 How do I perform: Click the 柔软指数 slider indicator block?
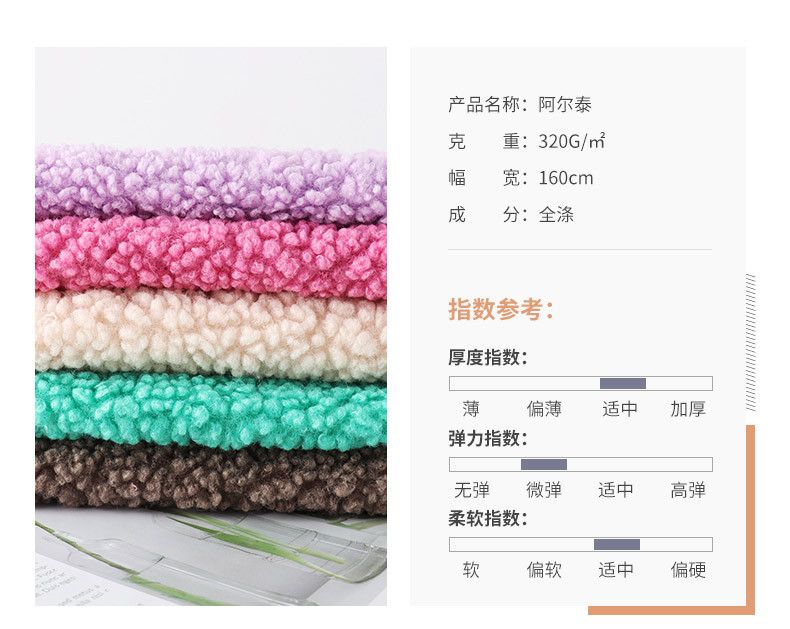pyautogui.click(x=617, y=544)
